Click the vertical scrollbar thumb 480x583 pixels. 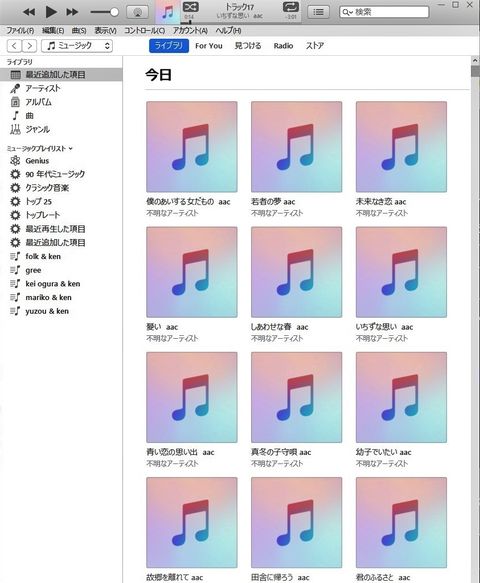(x=475, y=71)
